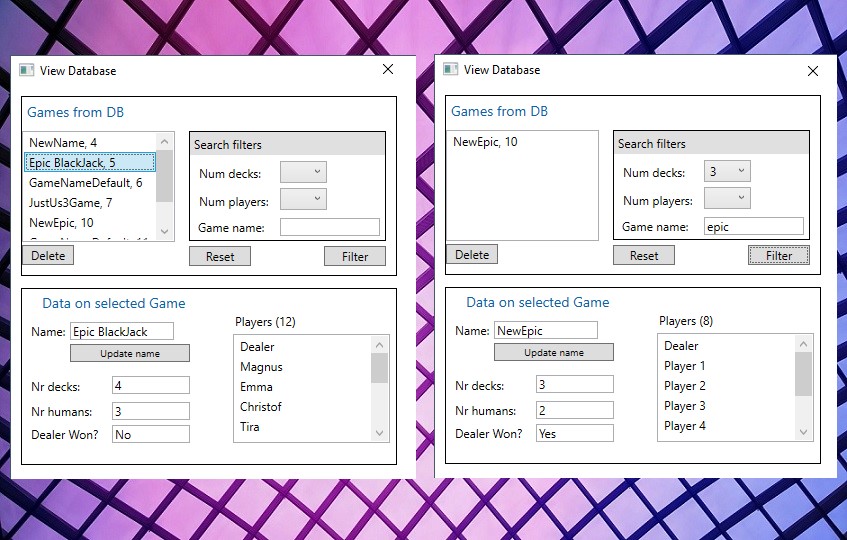Click Filter button in right window

pos(779,255)
